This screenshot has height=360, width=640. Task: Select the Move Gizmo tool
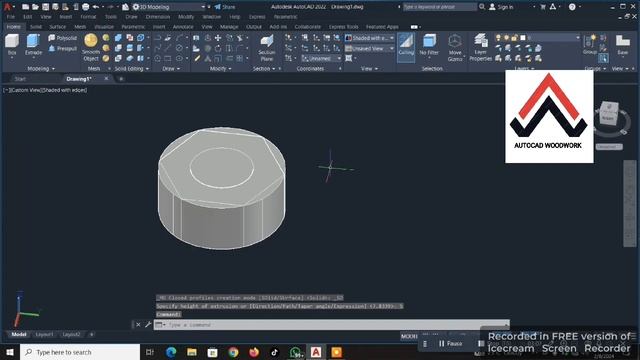[x=455, y=48]
